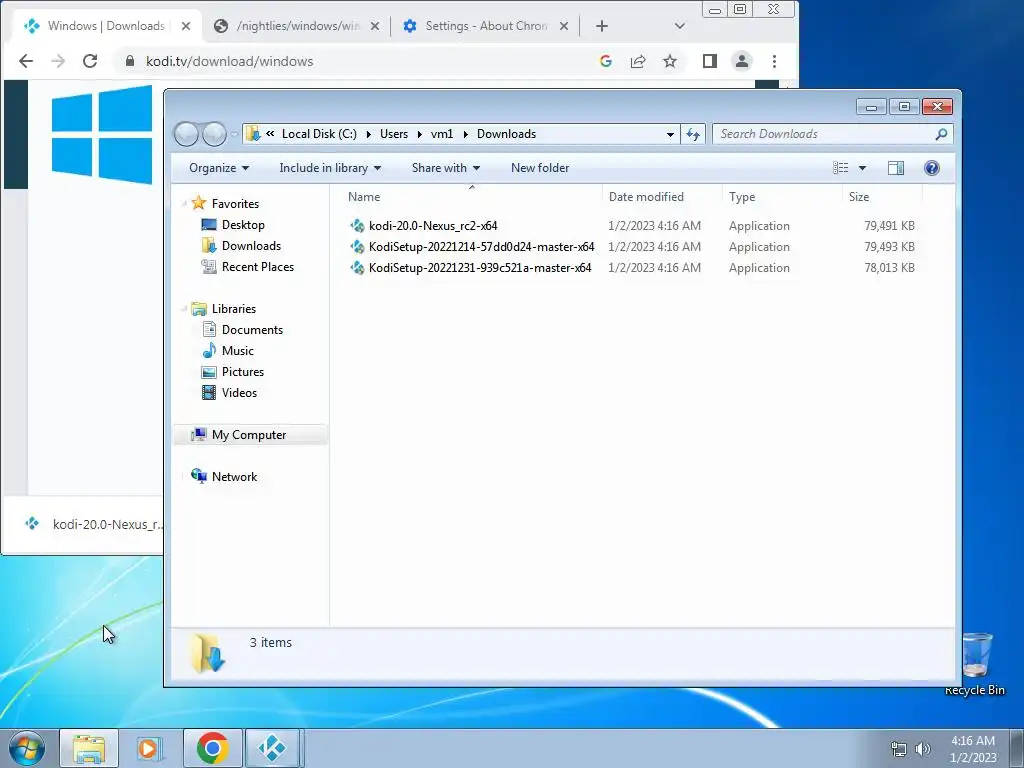This screenshot has width=1024, height=768.
Task: Open Explorer's recent locations dropdown
Action: coord(234,135)
